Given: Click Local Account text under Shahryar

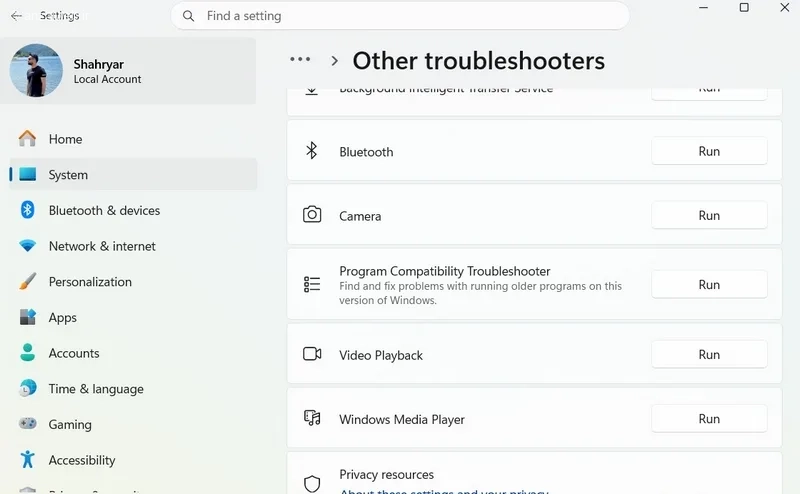Looking at the screenshot, I should (107, 79).
